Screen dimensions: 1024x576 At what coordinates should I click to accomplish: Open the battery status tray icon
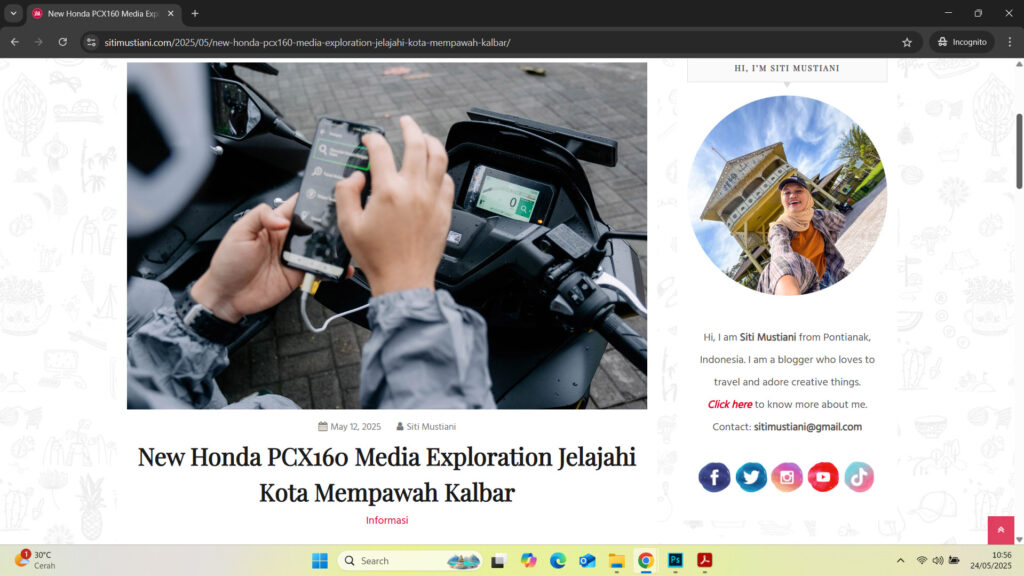point(954,560)
